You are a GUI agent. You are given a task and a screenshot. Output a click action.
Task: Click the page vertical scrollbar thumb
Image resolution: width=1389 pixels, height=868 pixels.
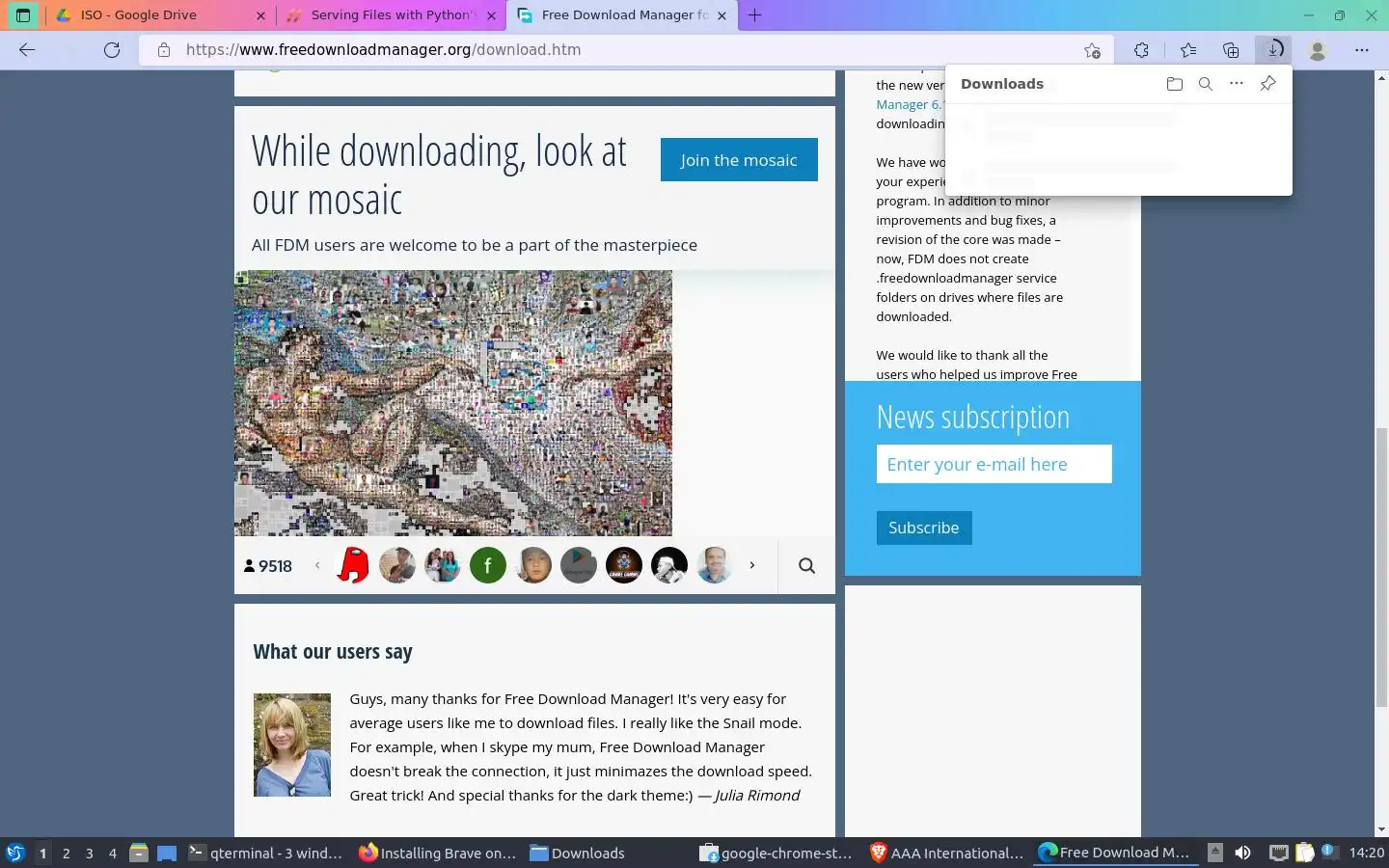[x=1381, y=567]
